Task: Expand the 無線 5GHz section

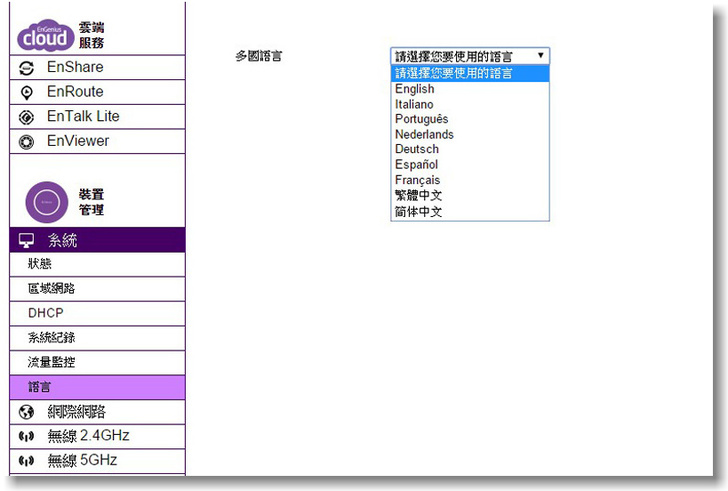Action: 98,461
